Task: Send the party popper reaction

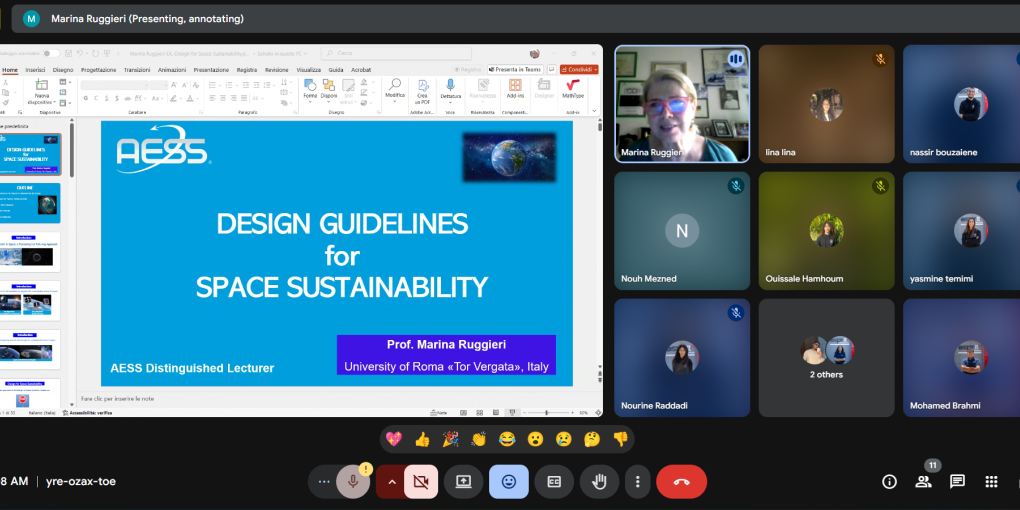Action: [450, 439]
